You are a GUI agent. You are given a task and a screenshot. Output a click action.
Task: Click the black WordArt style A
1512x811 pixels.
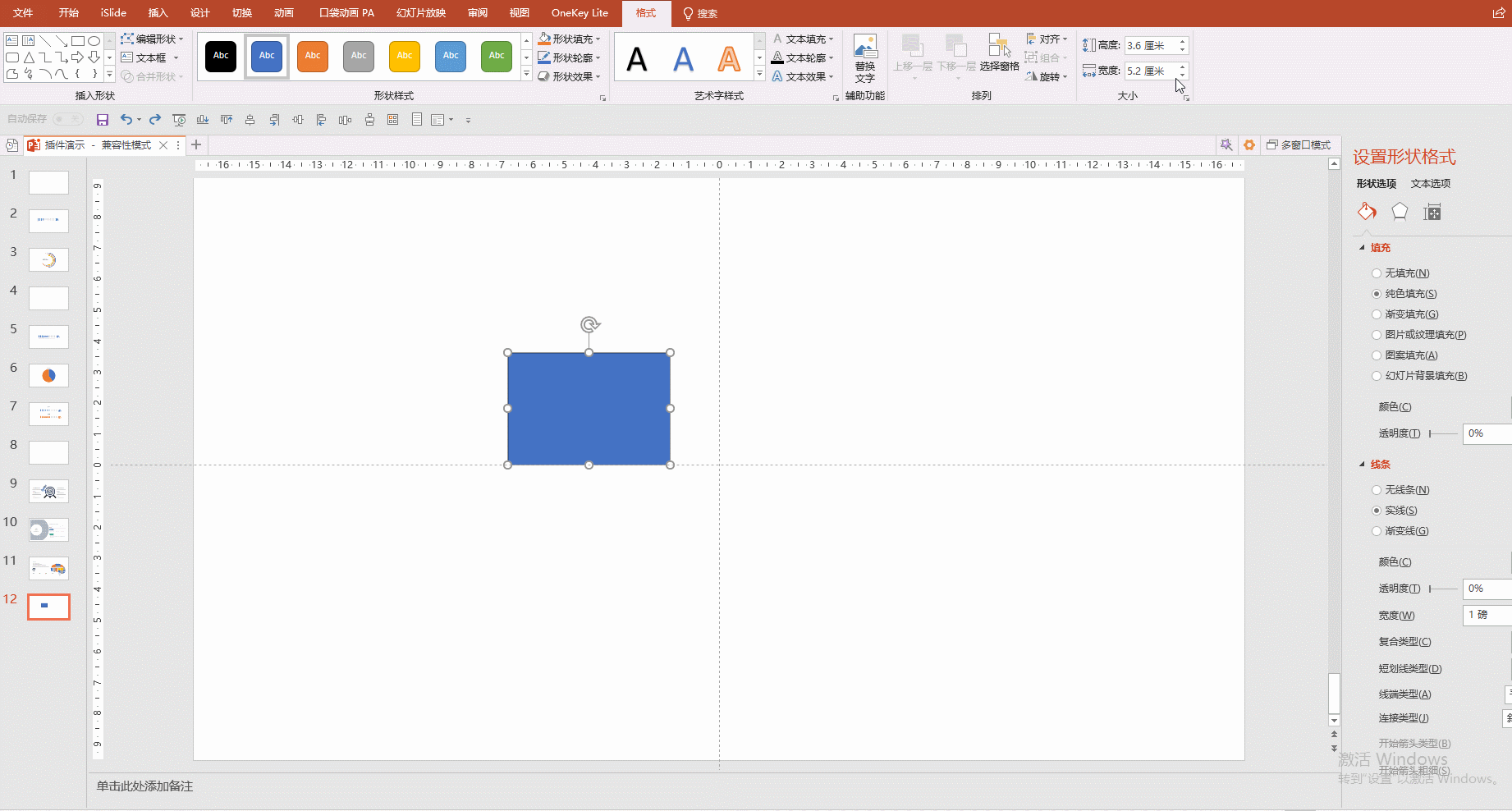click(637, 59)
